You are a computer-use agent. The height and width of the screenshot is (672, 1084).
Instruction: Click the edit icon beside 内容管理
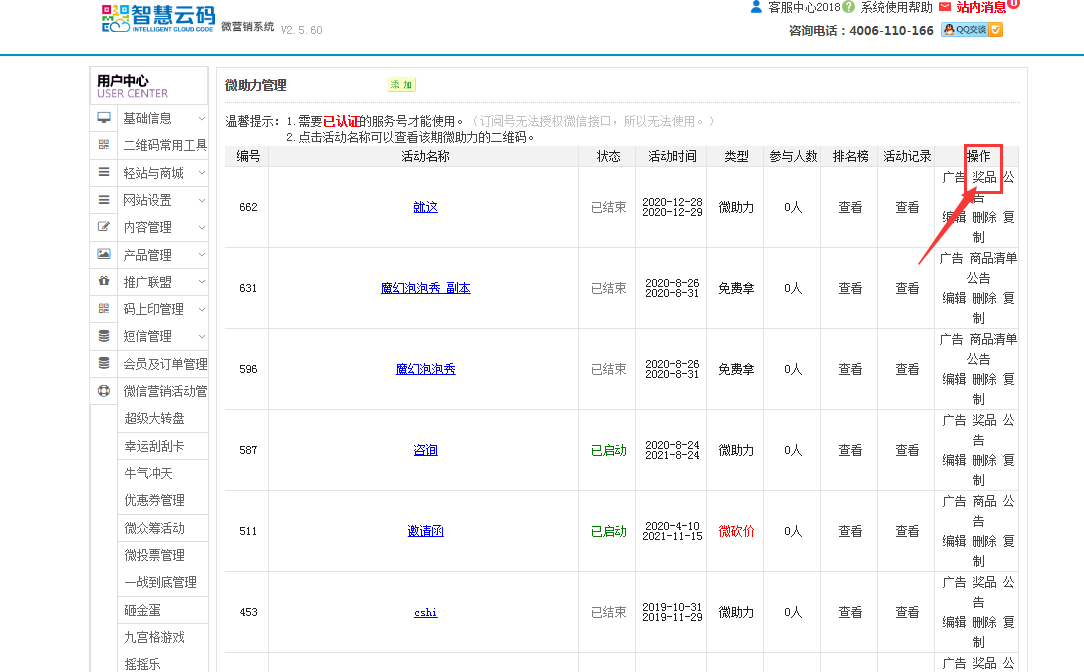(x=104, y=227)
